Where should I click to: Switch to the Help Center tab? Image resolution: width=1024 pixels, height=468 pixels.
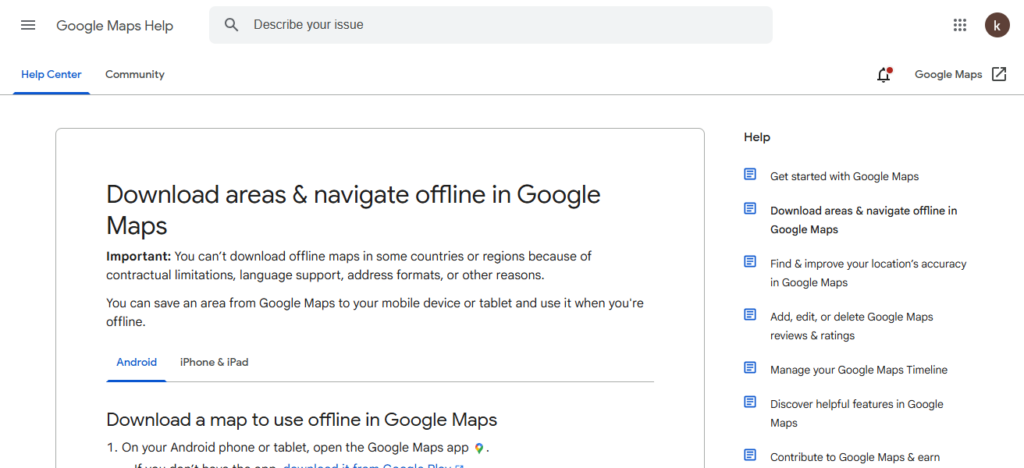coord(51,74)
